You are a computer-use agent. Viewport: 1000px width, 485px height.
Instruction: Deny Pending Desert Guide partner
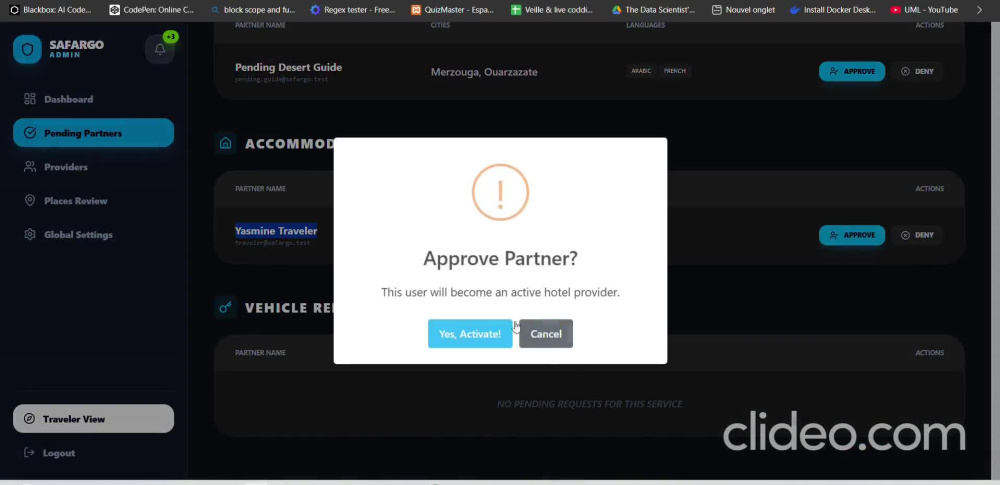point(918,71)
